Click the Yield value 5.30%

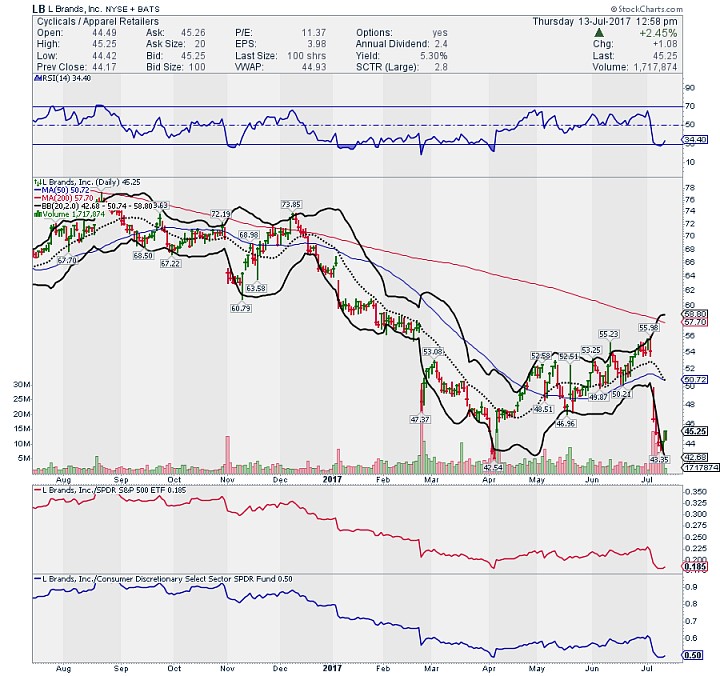click(433, 56)
